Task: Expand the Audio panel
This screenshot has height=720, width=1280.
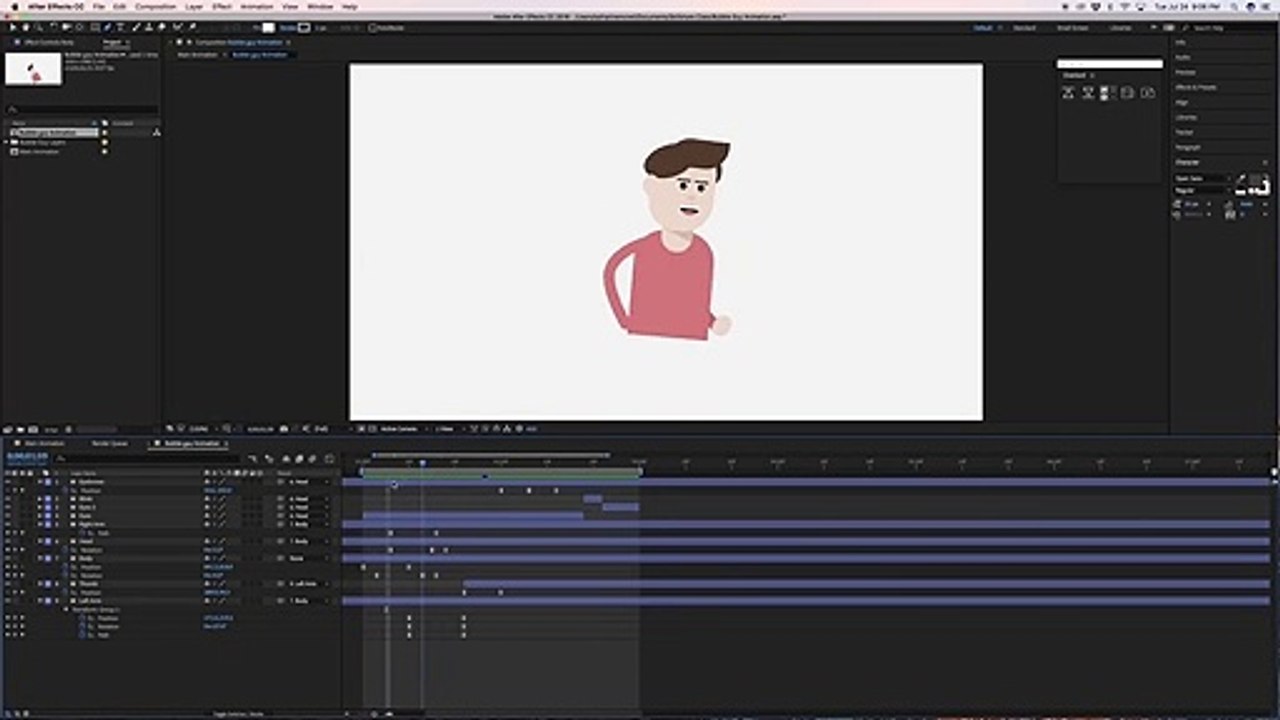Action: coord(1183,57)
